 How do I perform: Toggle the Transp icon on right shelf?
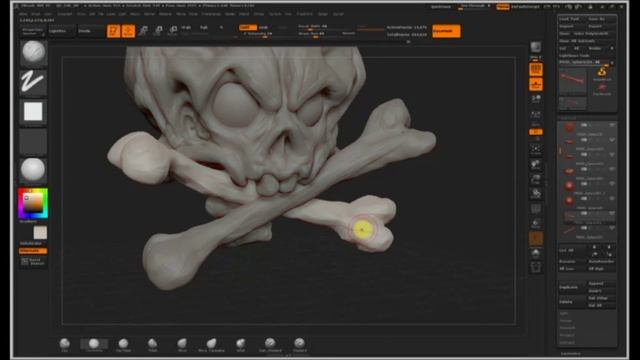(x=536, y=223)
